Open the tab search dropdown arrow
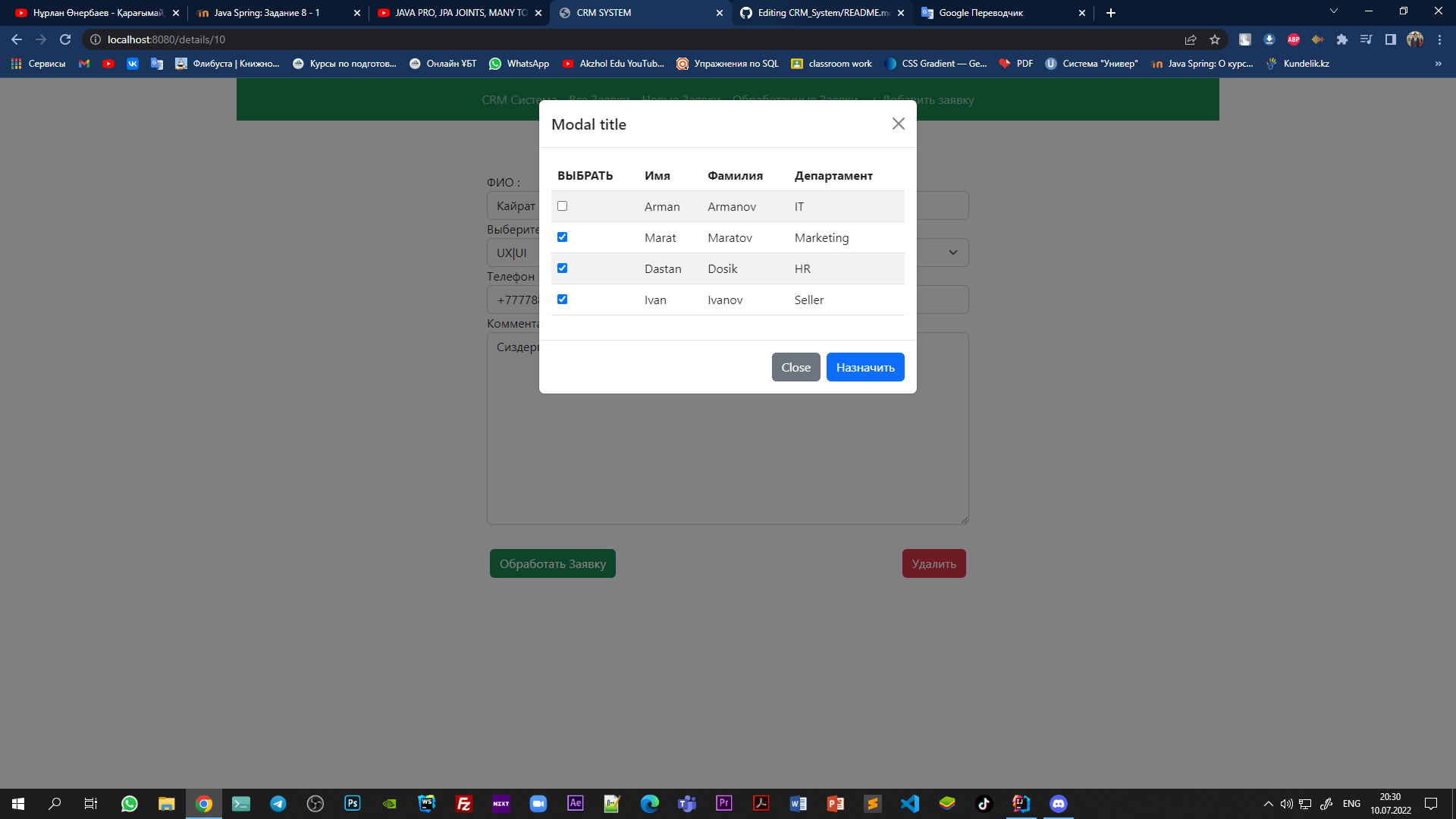1456x819 pixels. coord(1334,11)
